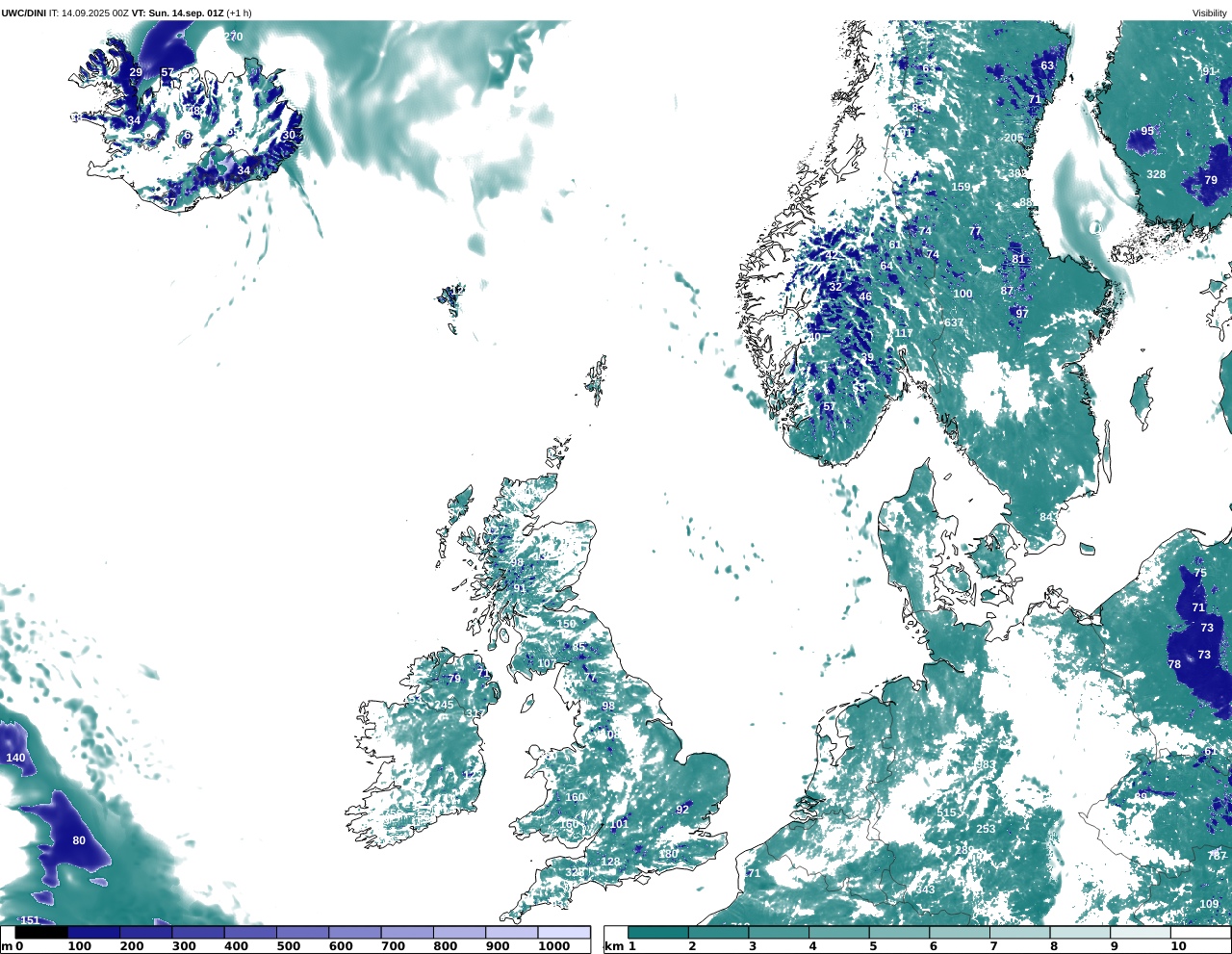Click the '159' value over central Scandinavia
Image resolution: width=1232 pixels, height=954 pixels.
click(961, 187)
